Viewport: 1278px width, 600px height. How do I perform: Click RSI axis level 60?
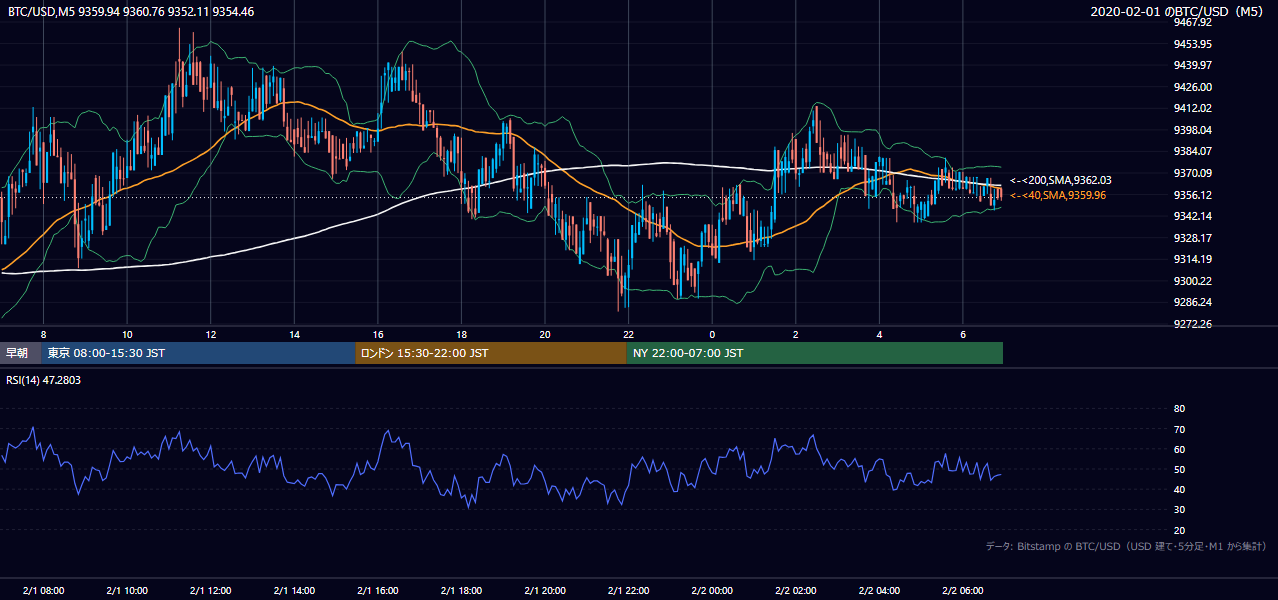coord(1179,449)
